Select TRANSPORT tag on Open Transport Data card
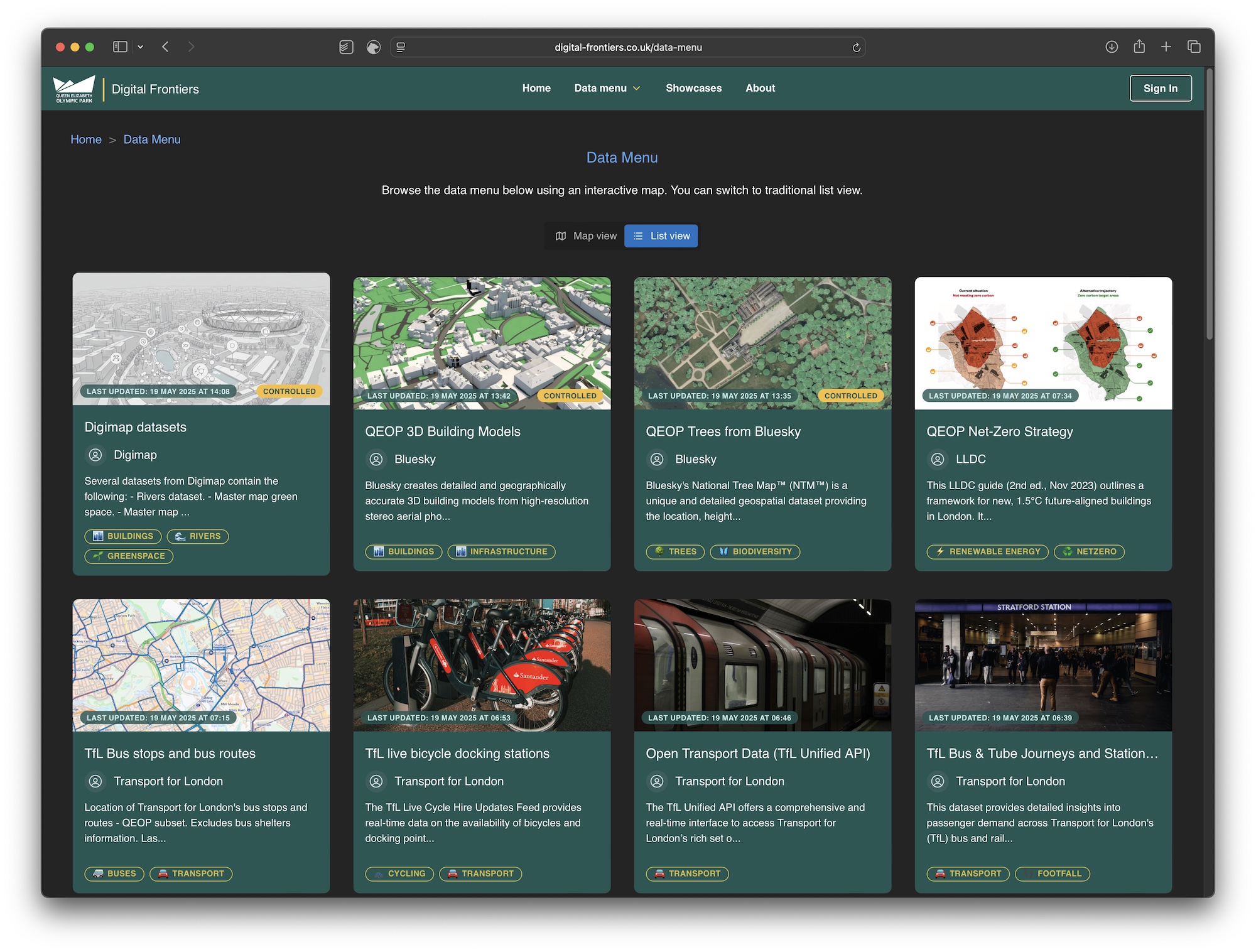This screenshot has width=1256, height=952. (688, 874)
